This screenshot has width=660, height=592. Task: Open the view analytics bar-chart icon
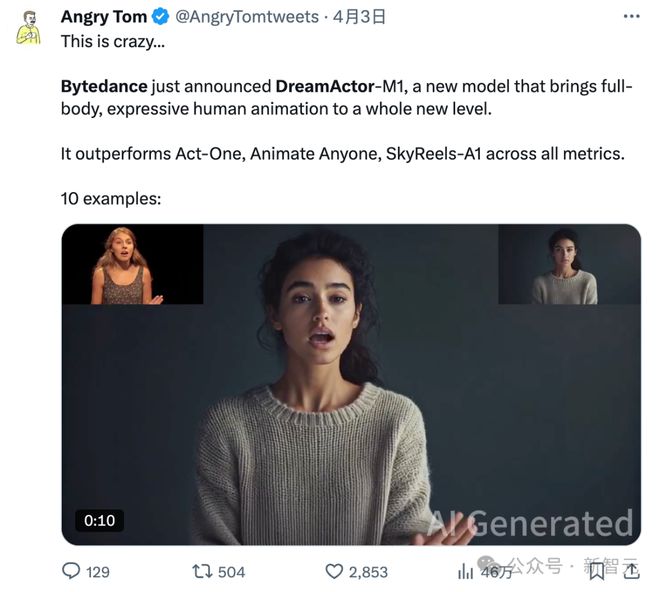466,571
